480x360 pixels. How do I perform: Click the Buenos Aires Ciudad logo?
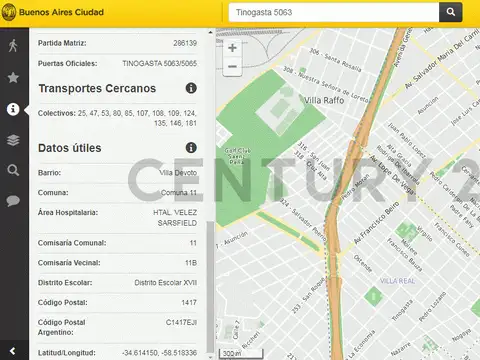point(9,12)
